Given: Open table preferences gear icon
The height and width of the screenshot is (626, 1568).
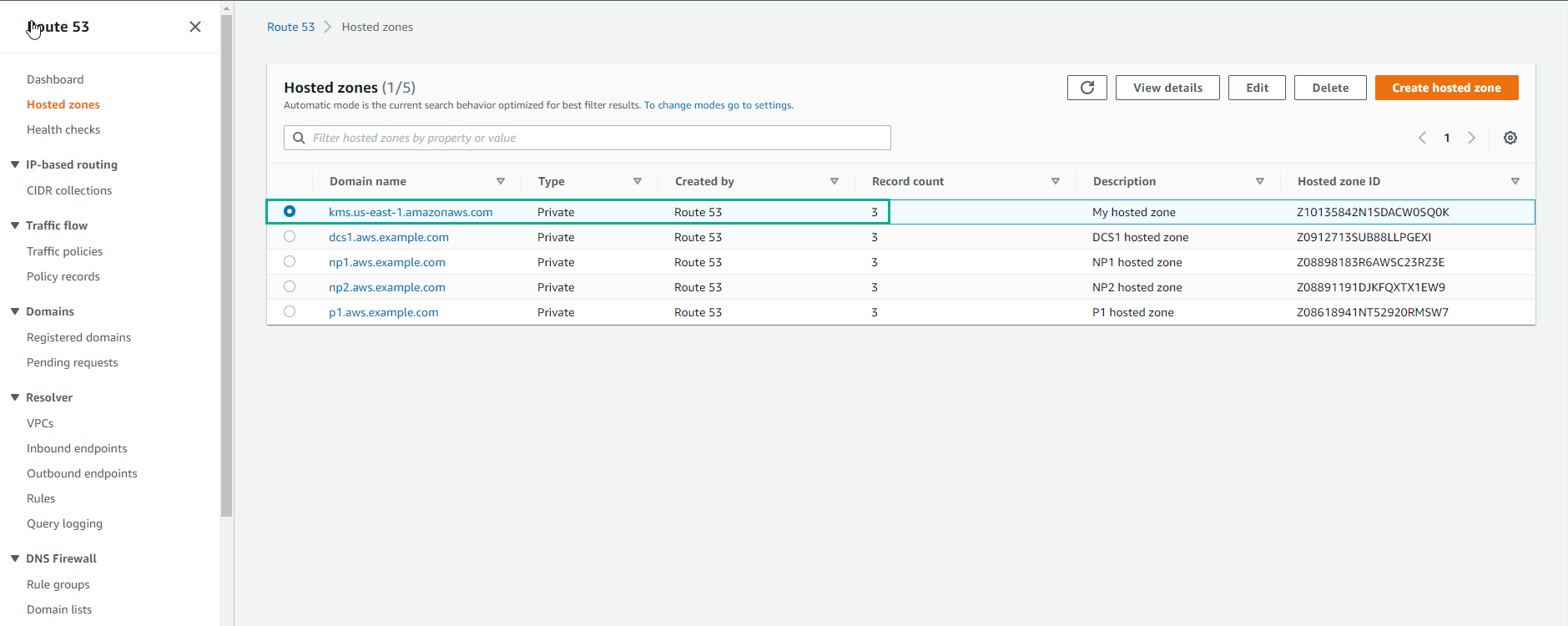Looking at the screenshot, I should pos(1510,138).
